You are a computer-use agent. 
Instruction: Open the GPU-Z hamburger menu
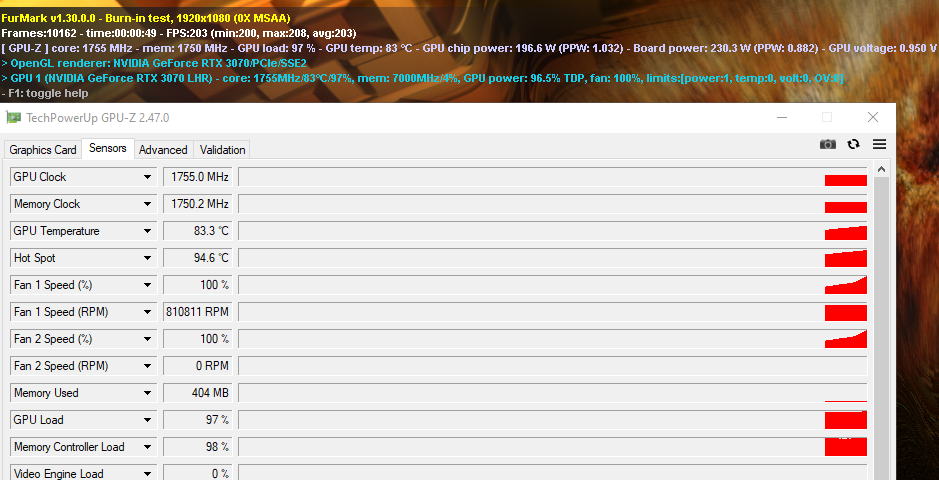[x=879, y=144]
